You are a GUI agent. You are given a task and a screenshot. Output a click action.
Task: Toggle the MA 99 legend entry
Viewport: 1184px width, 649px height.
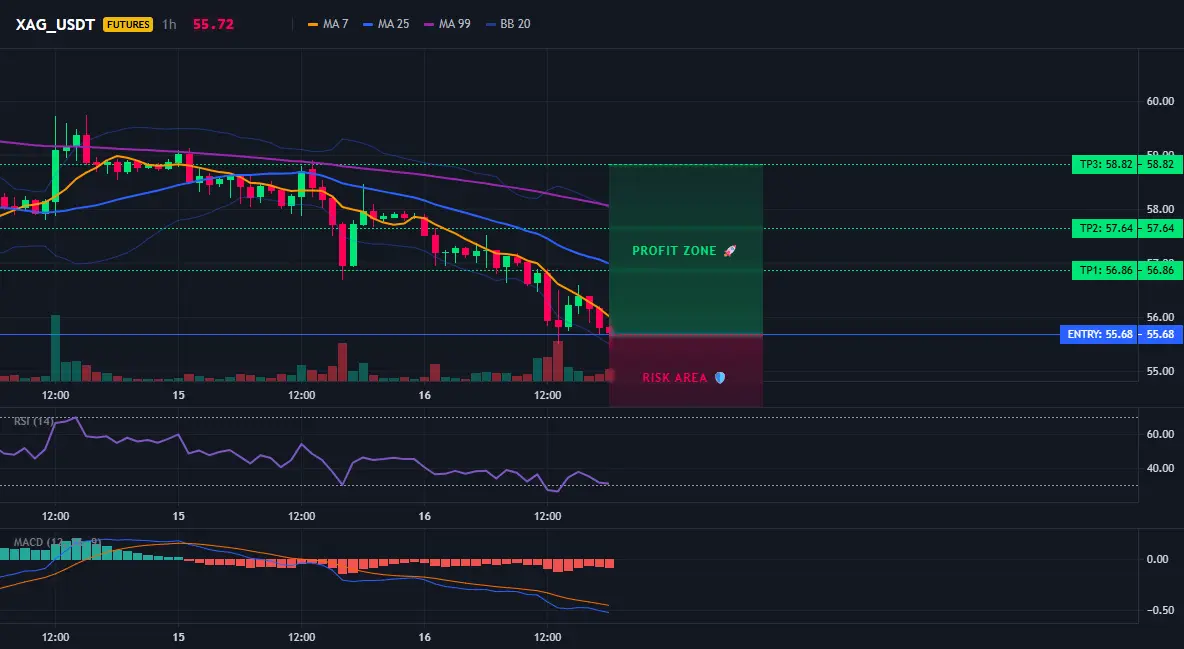(x=448, y=24)
